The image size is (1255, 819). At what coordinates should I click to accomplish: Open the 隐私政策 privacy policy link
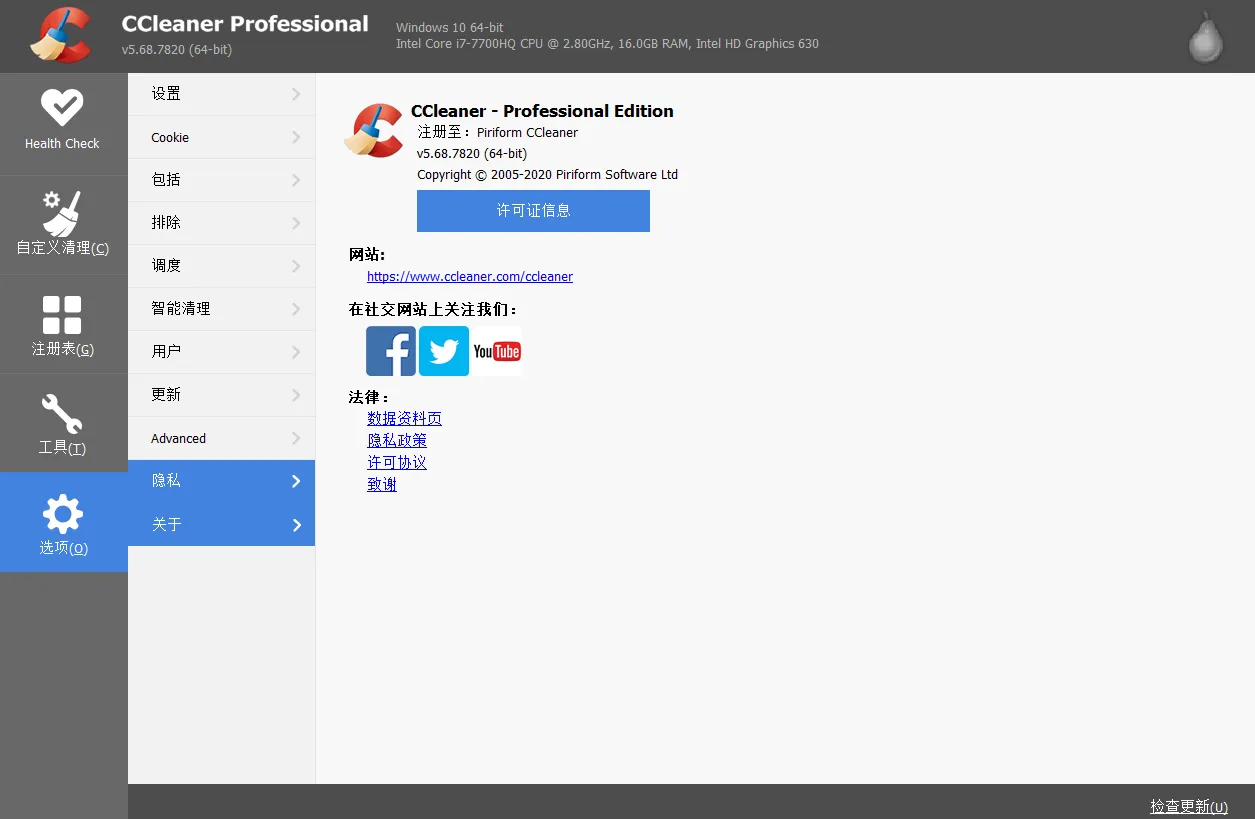pos(397,441)
